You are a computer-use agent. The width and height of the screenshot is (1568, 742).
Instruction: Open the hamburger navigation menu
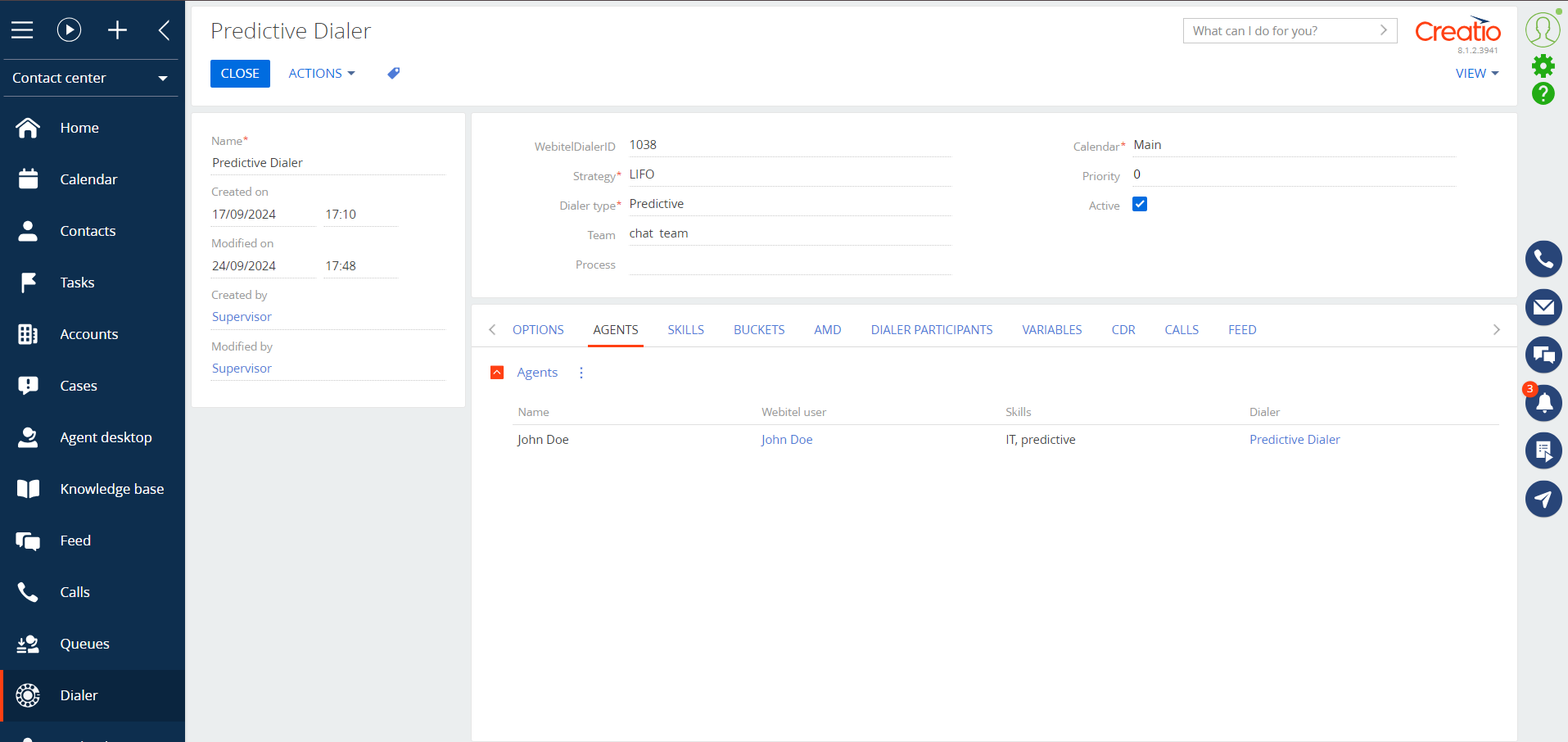point(22,30)
